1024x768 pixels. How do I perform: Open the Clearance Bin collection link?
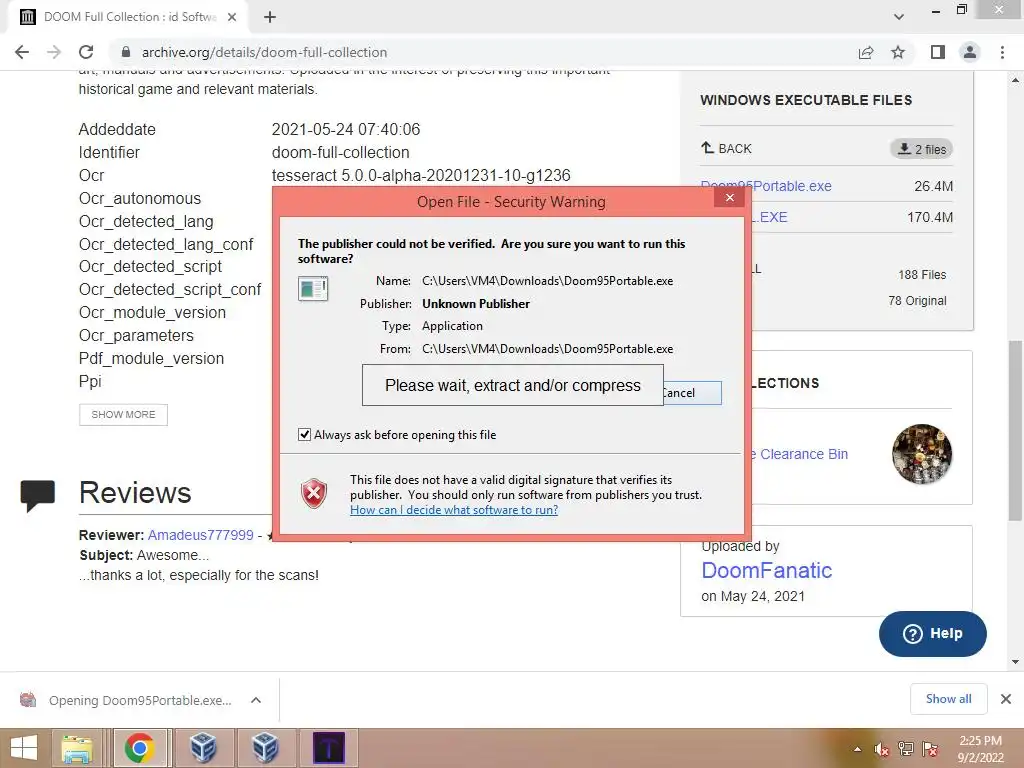798,454
